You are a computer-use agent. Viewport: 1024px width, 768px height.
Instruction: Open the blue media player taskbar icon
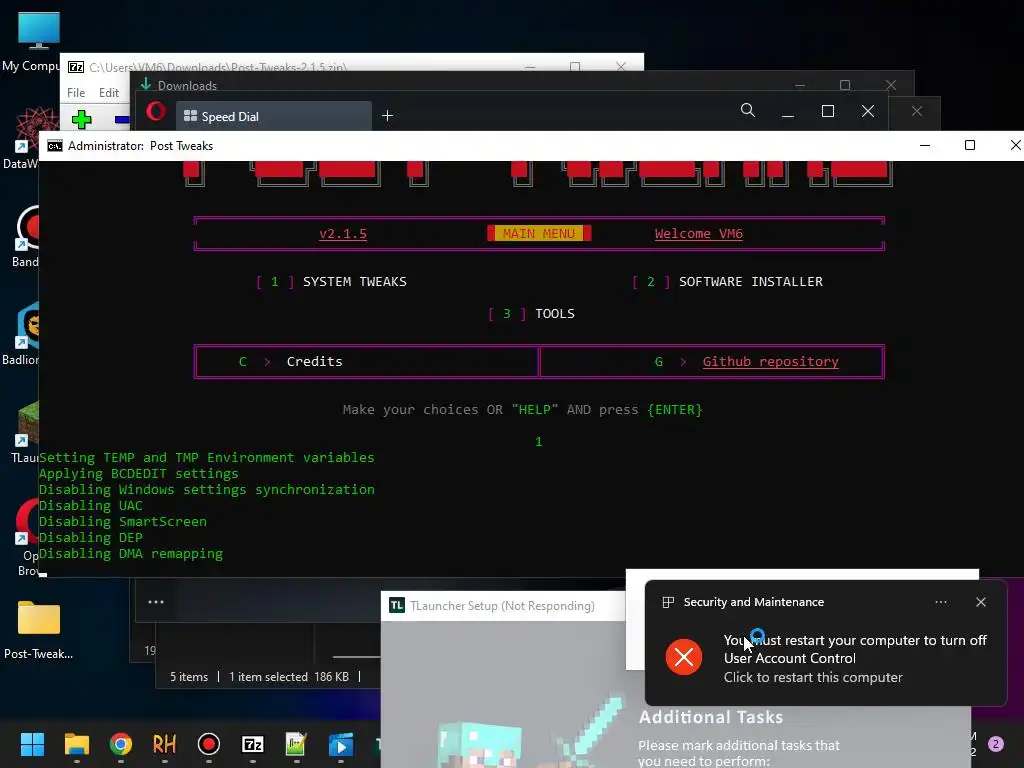tap(340, 744)
